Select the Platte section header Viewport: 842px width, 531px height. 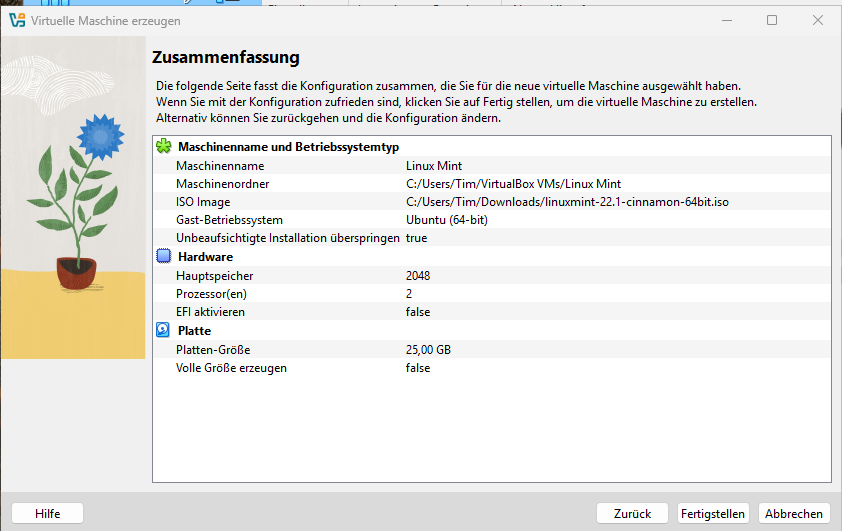pyautogui.click(x=194, y=331)
